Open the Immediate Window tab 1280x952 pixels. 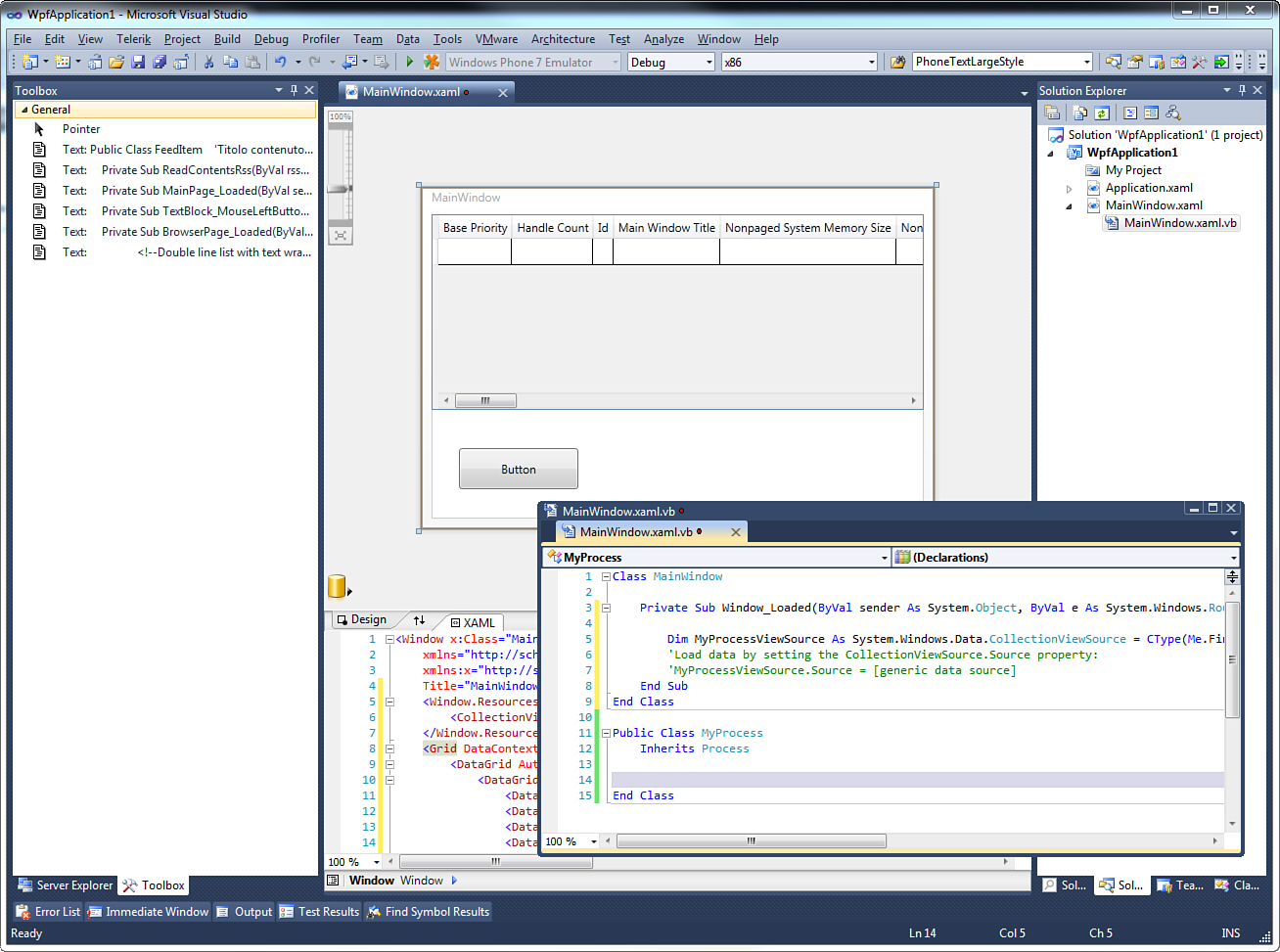point(148,912)
